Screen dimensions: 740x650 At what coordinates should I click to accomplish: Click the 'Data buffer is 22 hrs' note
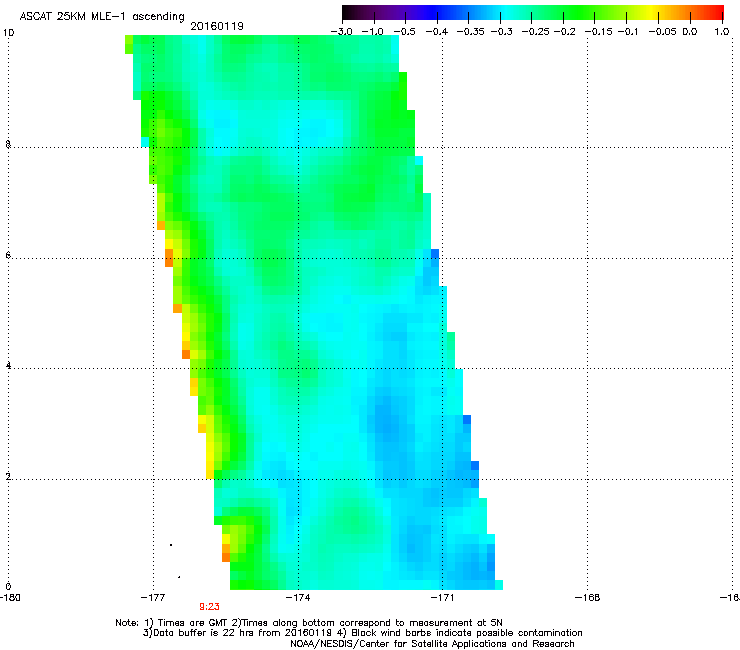pos(362,633)
